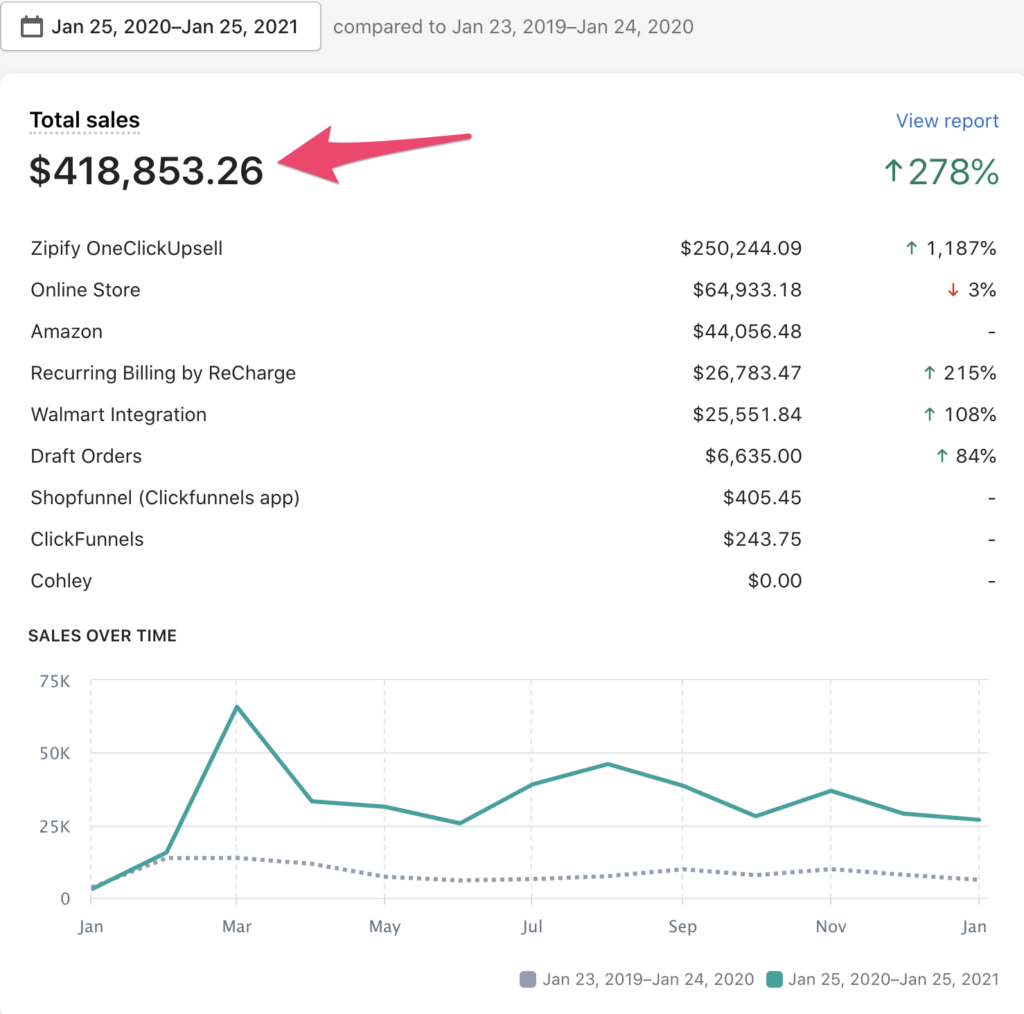Click the Total sales heading
Viewport: 1024px width, 1014px height.
84,121
